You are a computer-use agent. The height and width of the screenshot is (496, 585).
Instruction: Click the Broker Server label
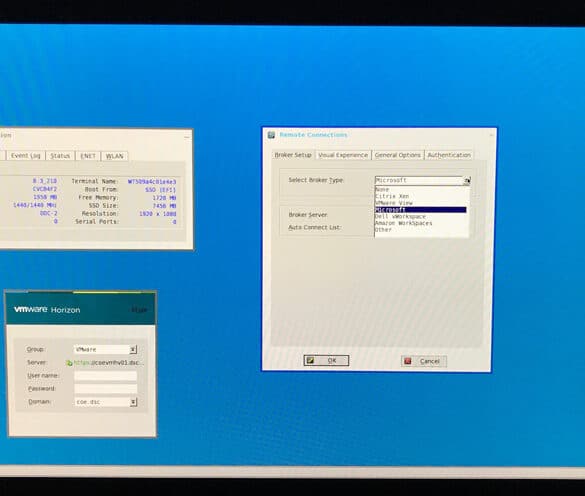point(308,215)
